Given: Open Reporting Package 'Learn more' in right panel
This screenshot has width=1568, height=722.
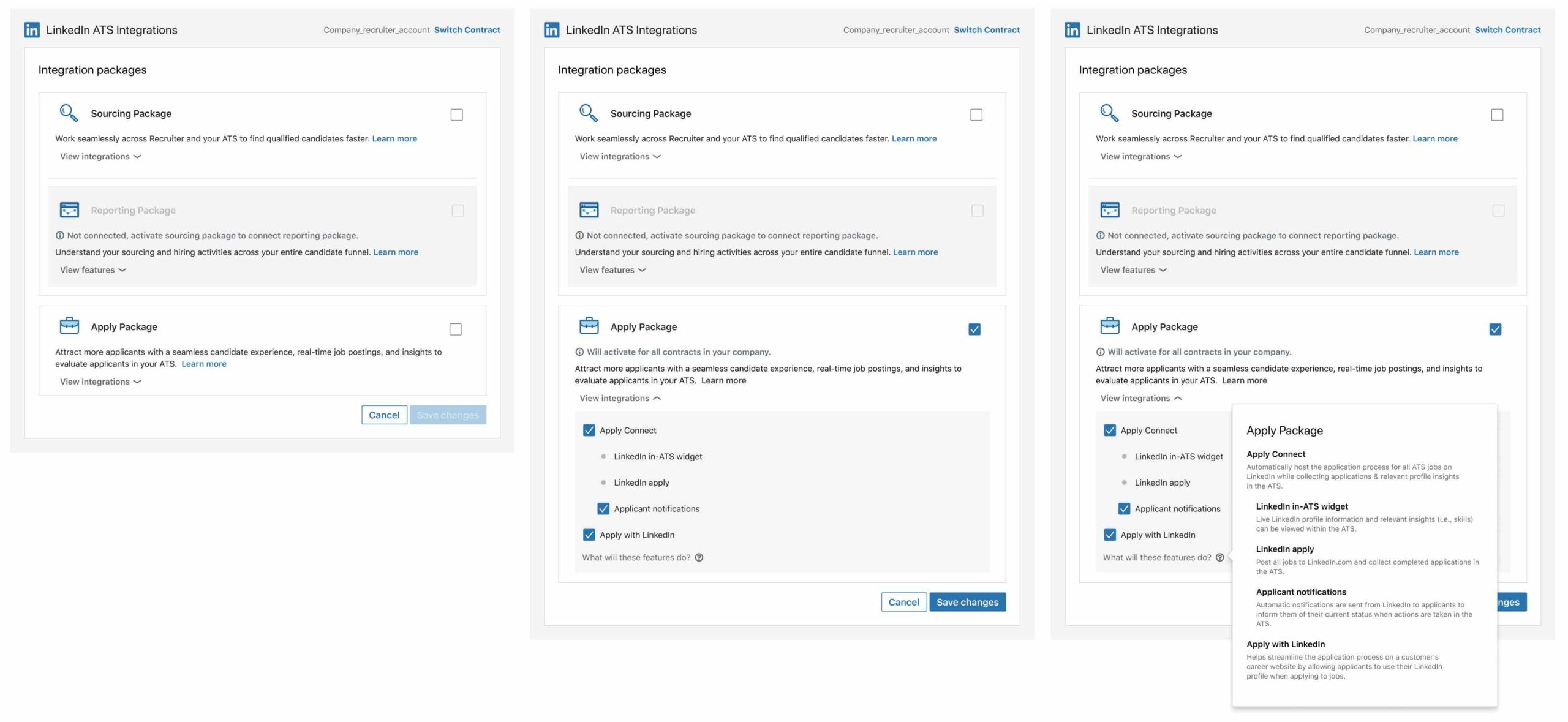Looking at the screenshot, I should (x=1436, y=252).
